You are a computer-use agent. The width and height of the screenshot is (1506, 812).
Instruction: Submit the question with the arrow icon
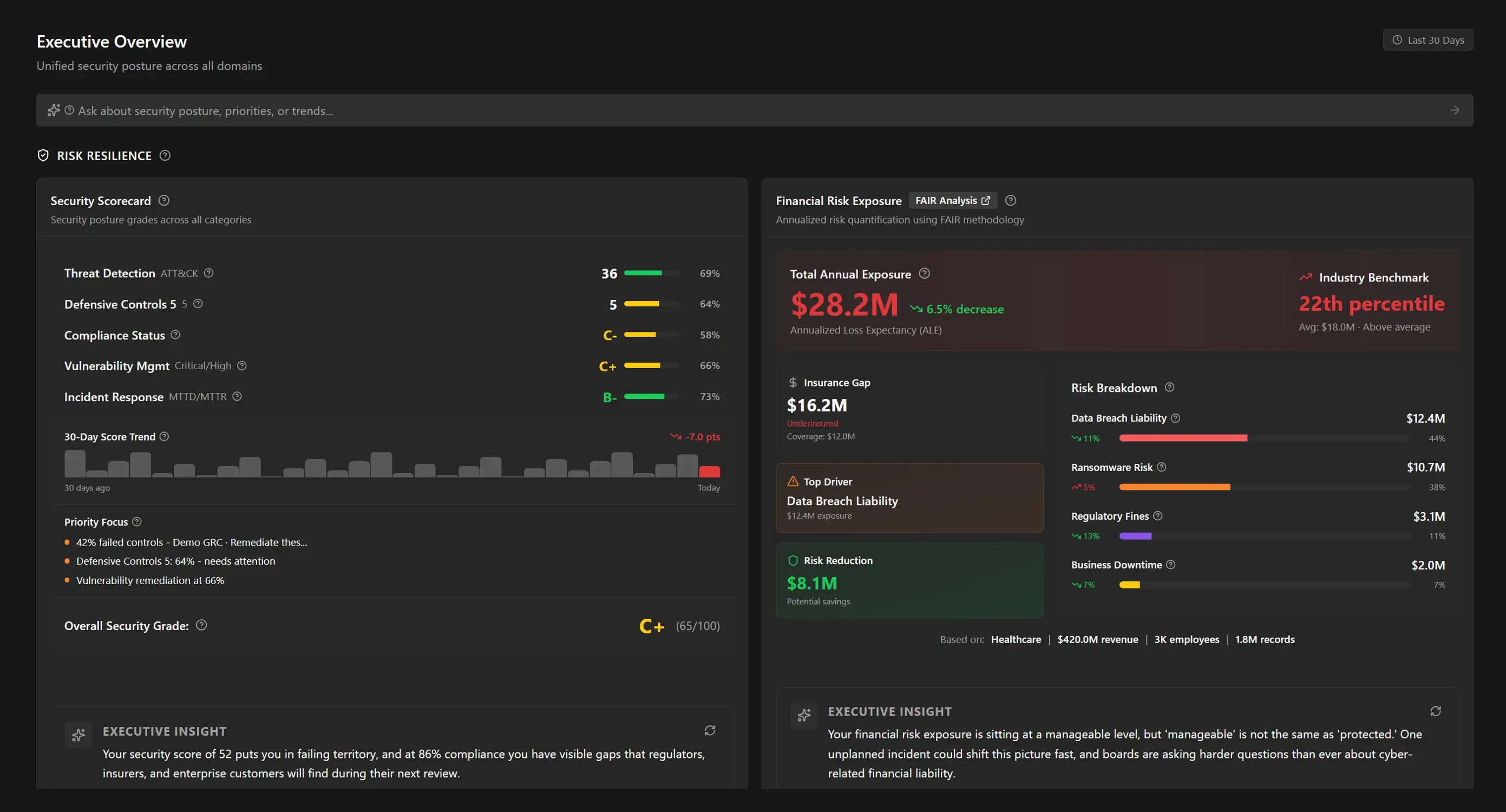click(x=1455, y=110)
